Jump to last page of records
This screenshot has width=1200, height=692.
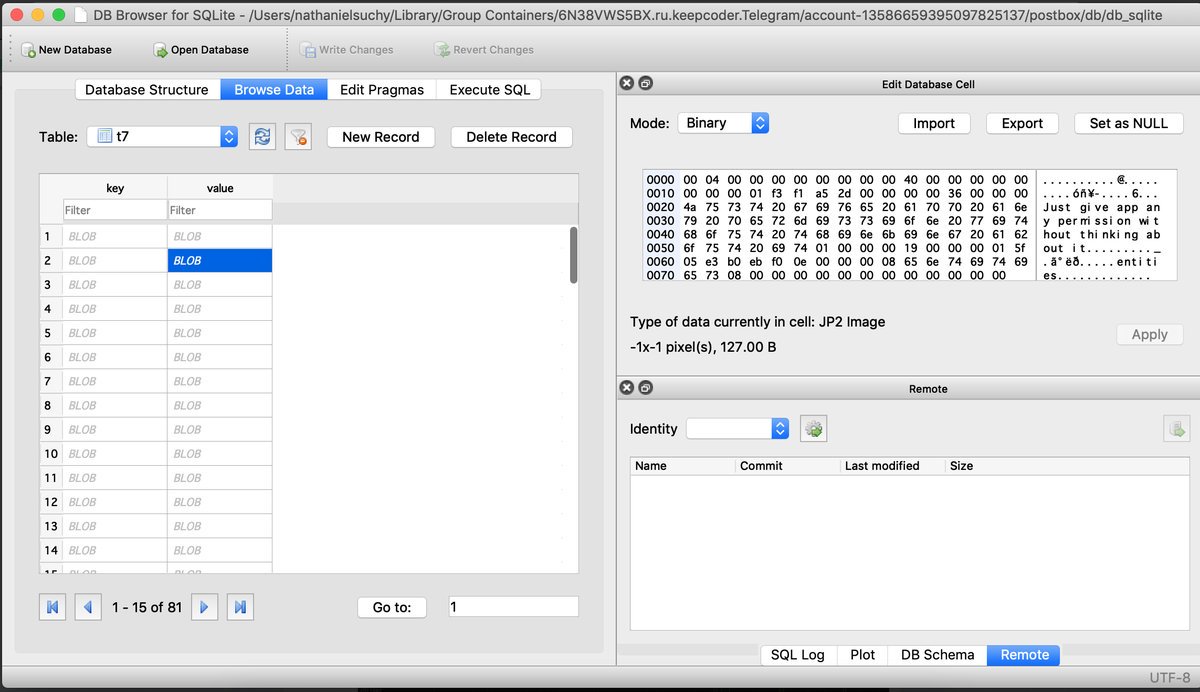239,607
